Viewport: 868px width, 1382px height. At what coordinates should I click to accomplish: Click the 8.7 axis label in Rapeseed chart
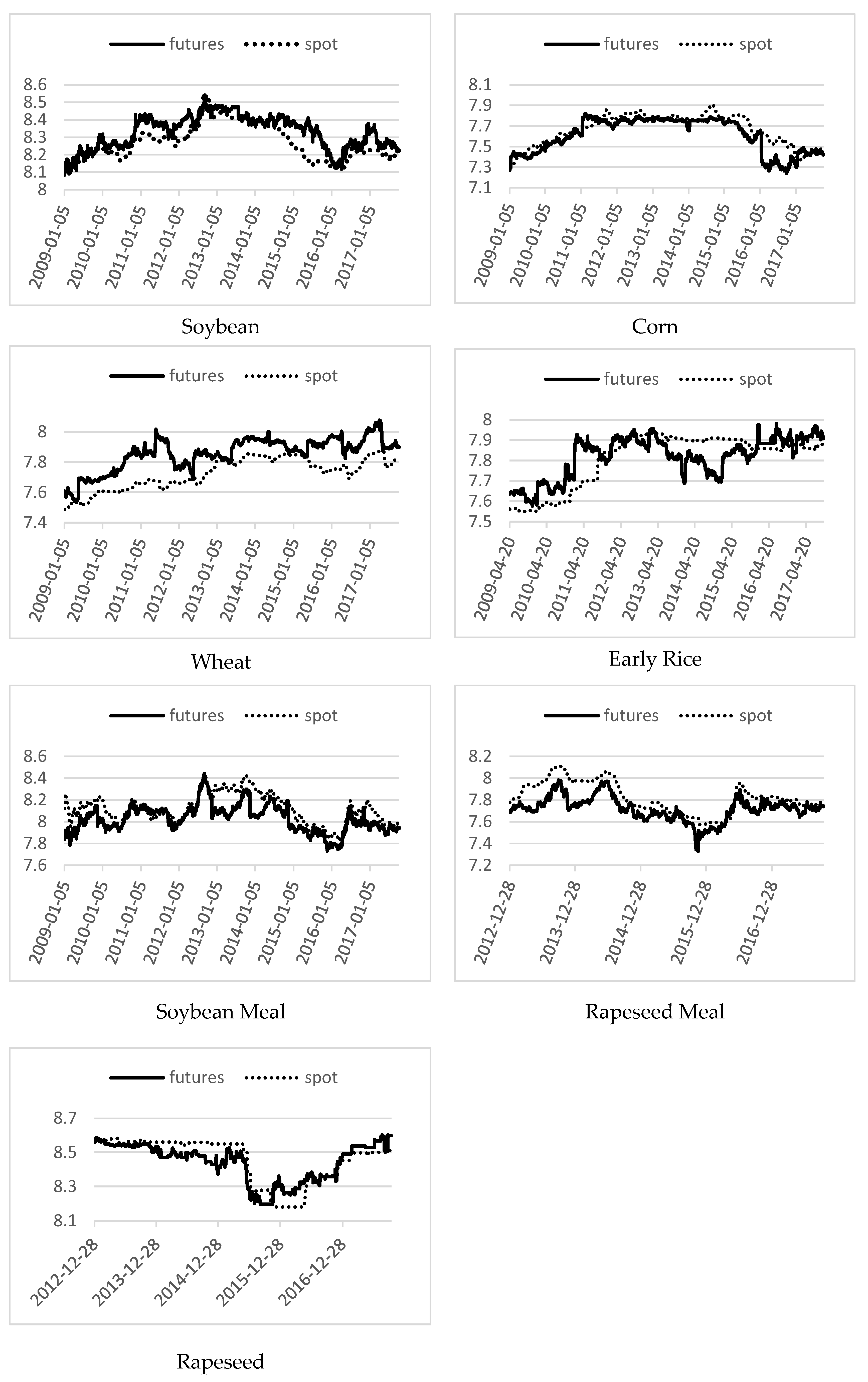(x=65, y=1118)
